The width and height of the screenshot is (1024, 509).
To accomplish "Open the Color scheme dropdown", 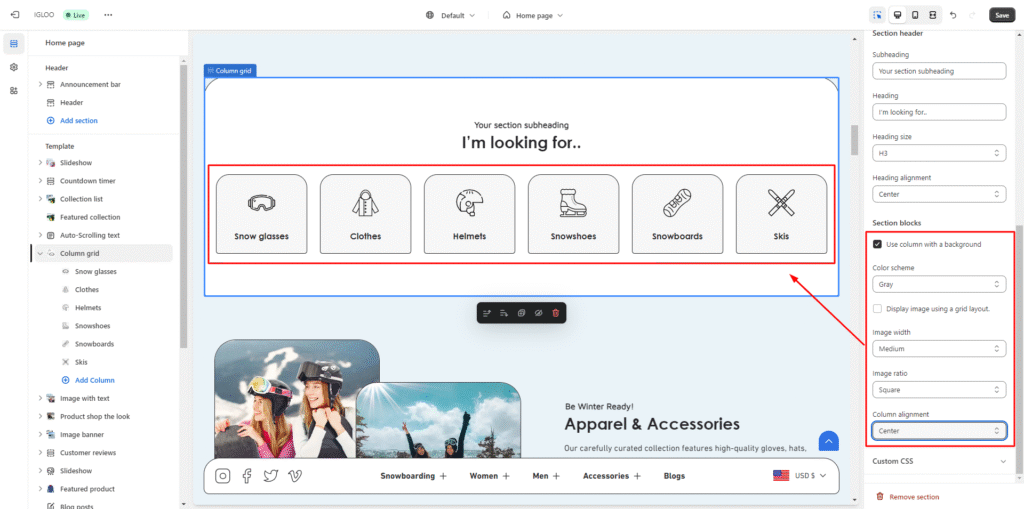I will (x=938, y=284).
